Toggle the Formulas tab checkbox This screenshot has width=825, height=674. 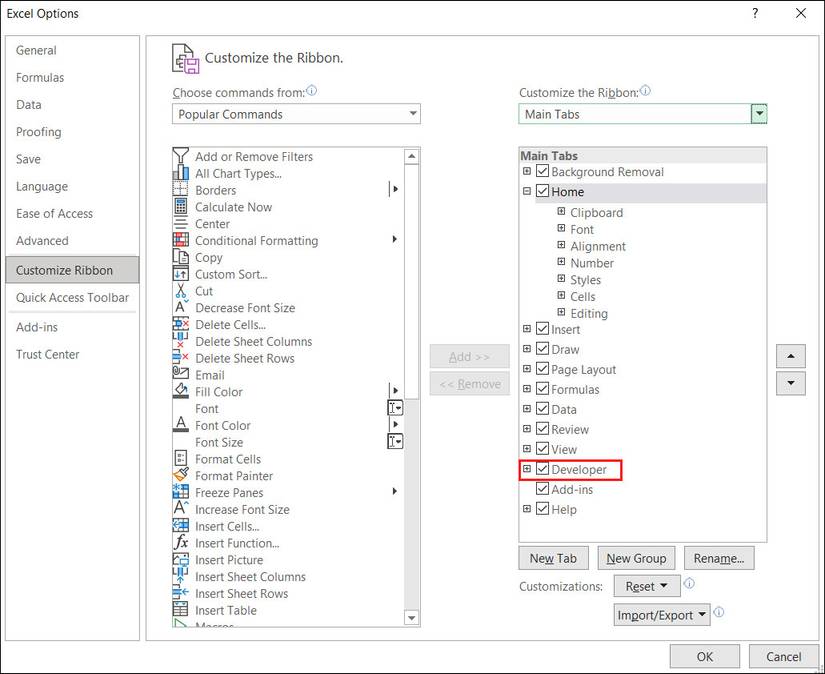coord(542,389)
